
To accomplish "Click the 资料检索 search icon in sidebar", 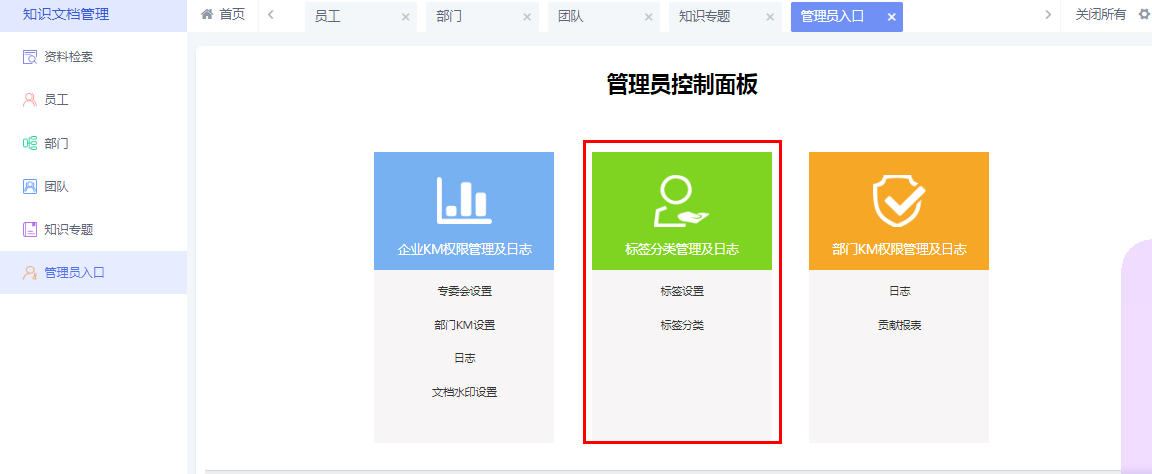I will (x=30, y=57).
